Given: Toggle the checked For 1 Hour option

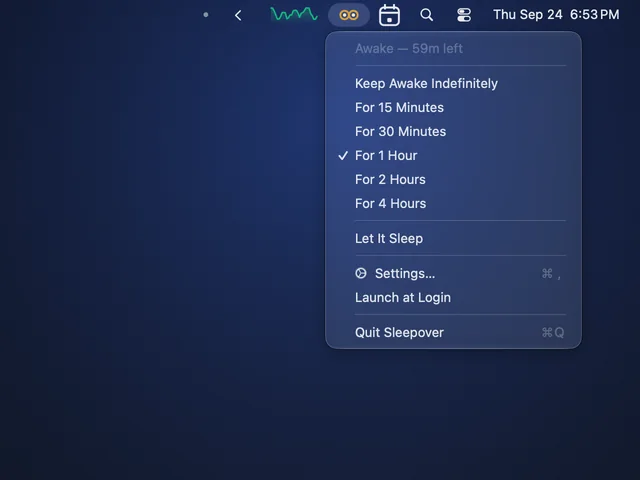Looking at the screenshot, I should 453,156.
